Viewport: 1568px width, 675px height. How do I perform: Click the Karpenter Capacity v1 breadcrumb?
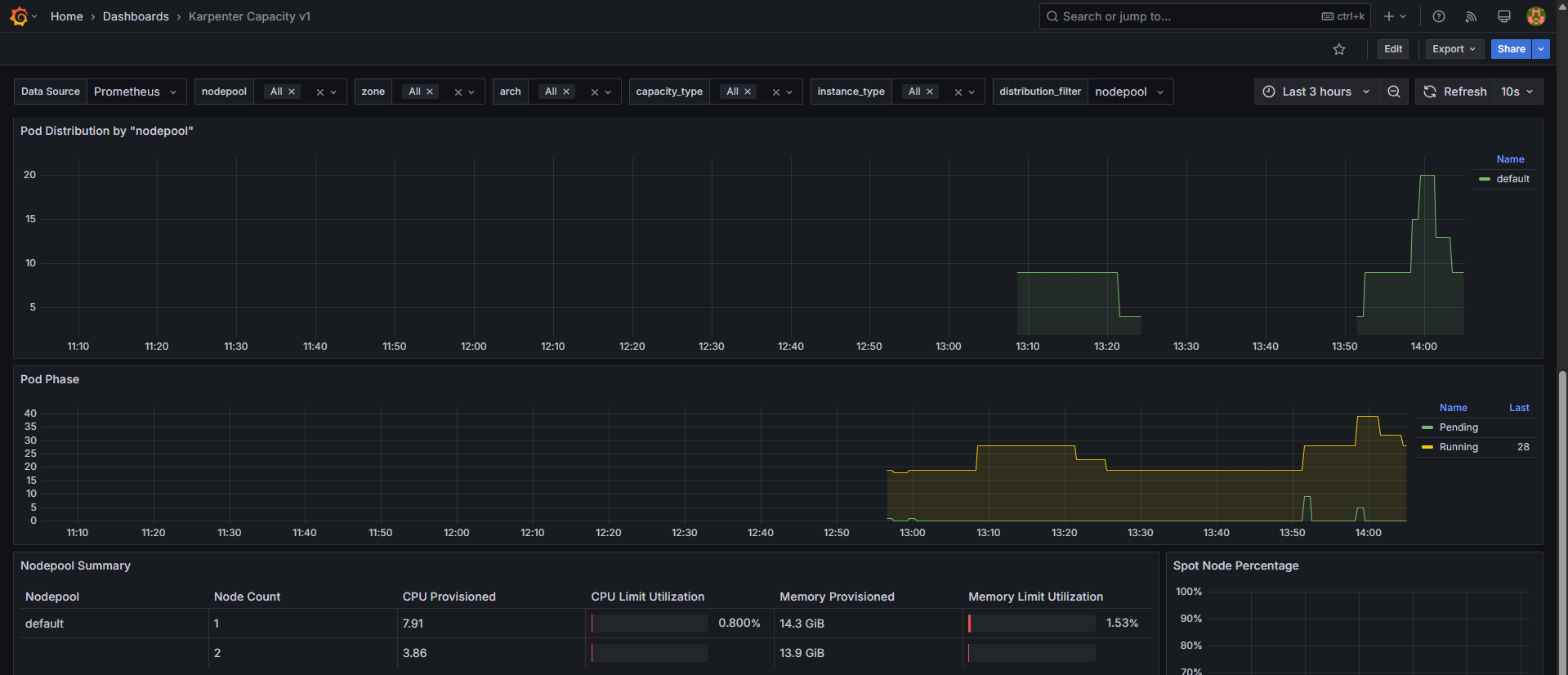[249, 16]
